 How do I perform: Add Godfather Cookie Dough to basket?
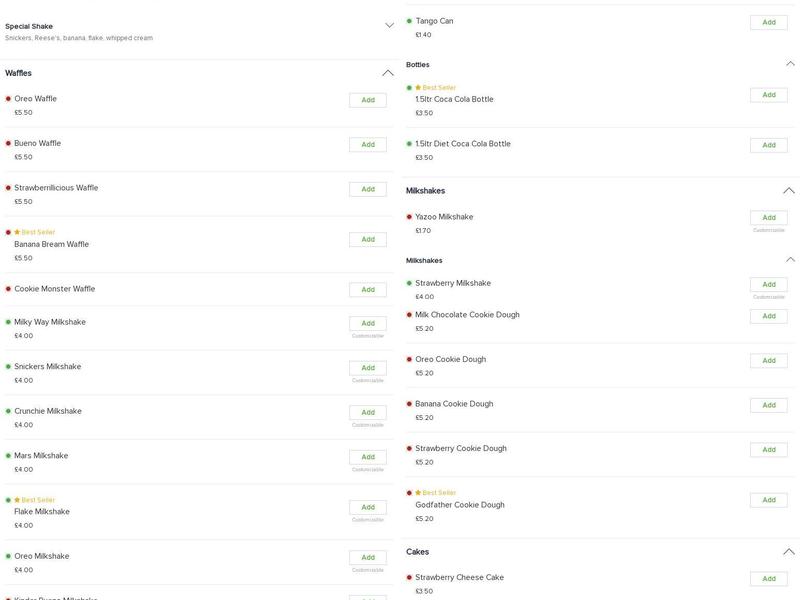tap(768, 500)
